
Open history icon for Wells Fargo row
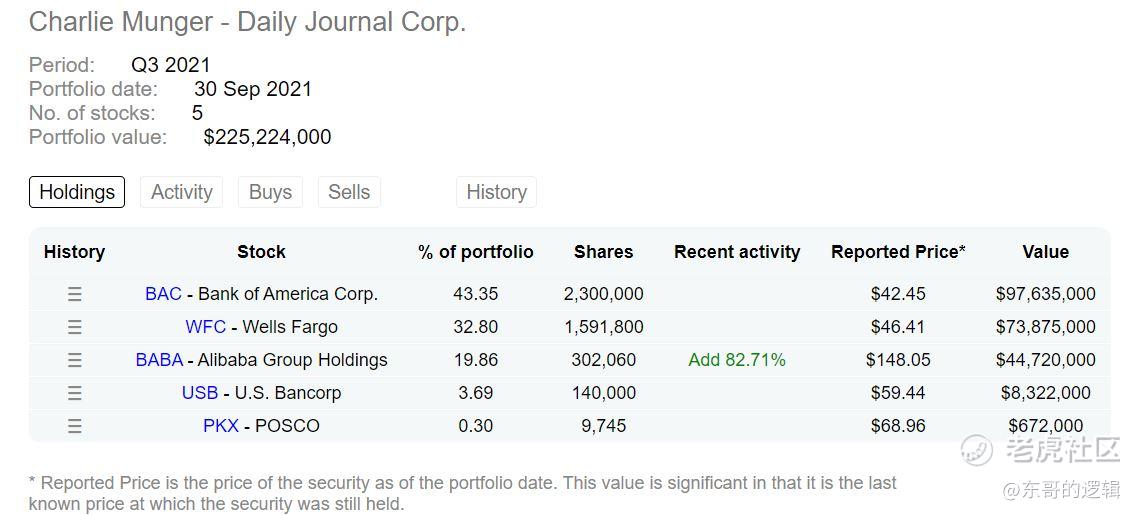click(74, 327)
